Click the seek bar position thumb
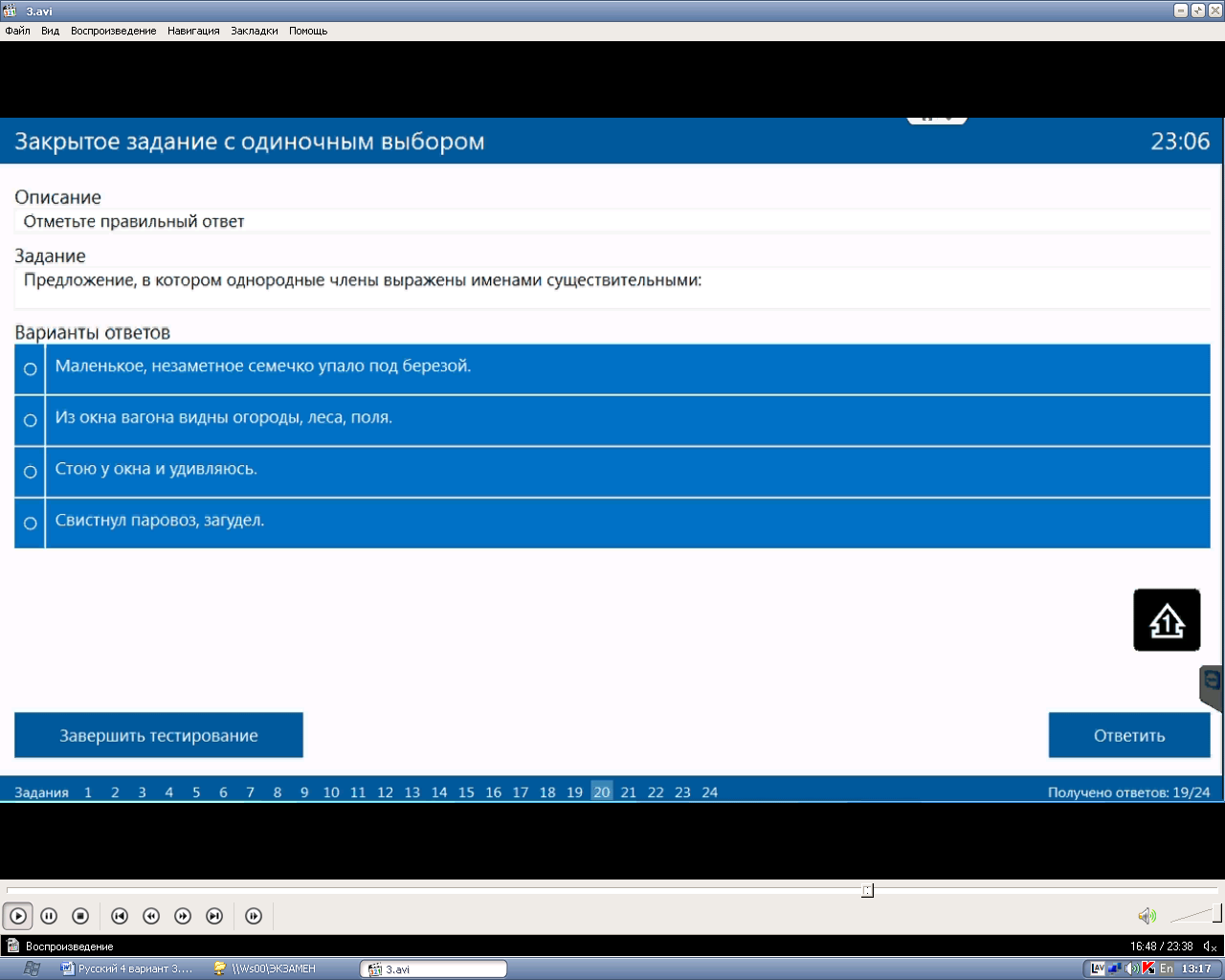Screen dimensions: 1225x980 pyautogui.click(x=867, y=891)
